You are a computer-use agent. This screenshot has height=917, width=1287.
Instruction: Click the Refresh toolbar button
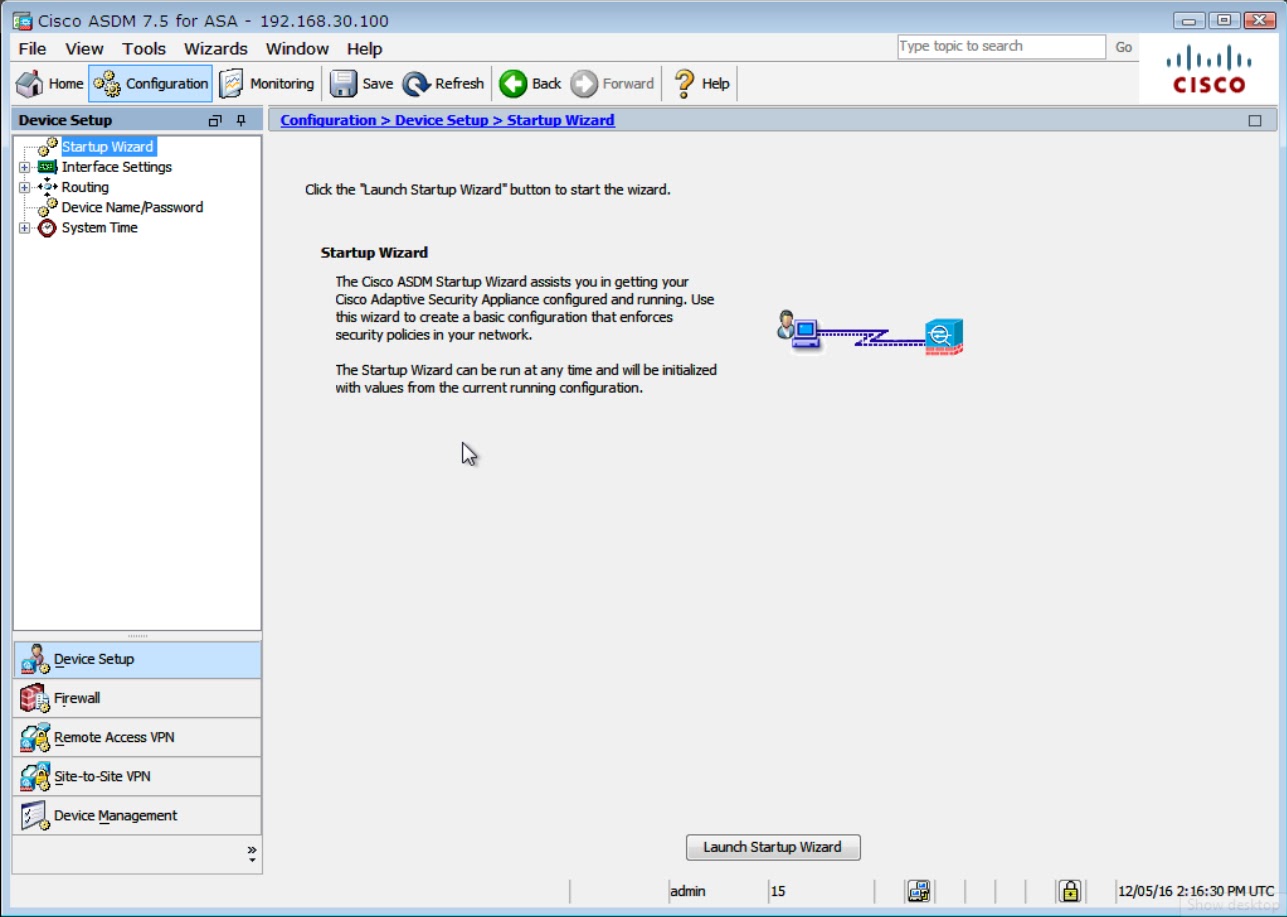(444, 84)
